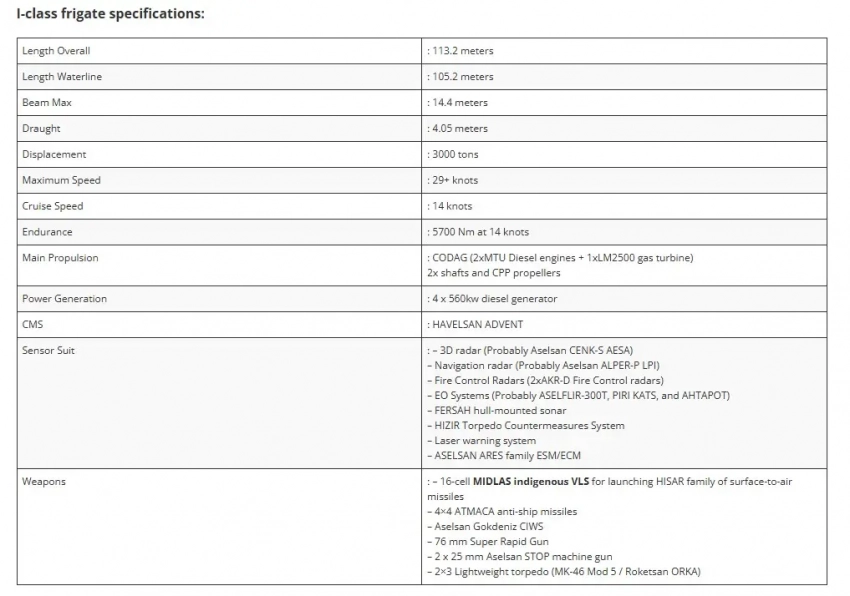Click the Cruise Speed label
Screen dimensions: 850x596
[53, 207]
